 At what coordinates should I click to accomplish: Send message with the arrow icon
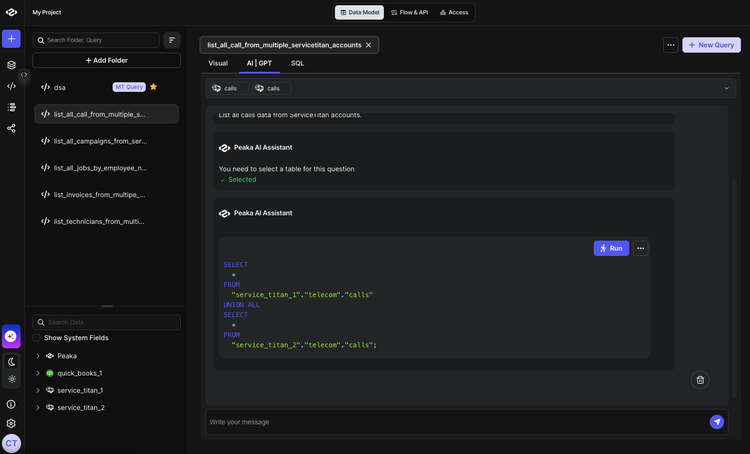pyautogui.click(x=716, y=422)
